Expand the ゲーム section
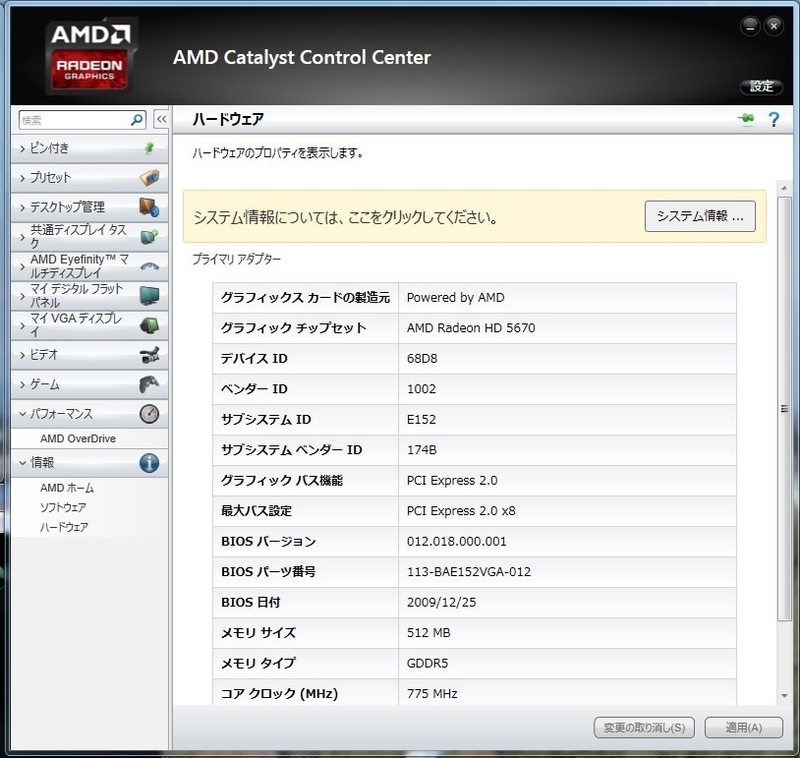 pyautogui.click(x=89, y=384)
